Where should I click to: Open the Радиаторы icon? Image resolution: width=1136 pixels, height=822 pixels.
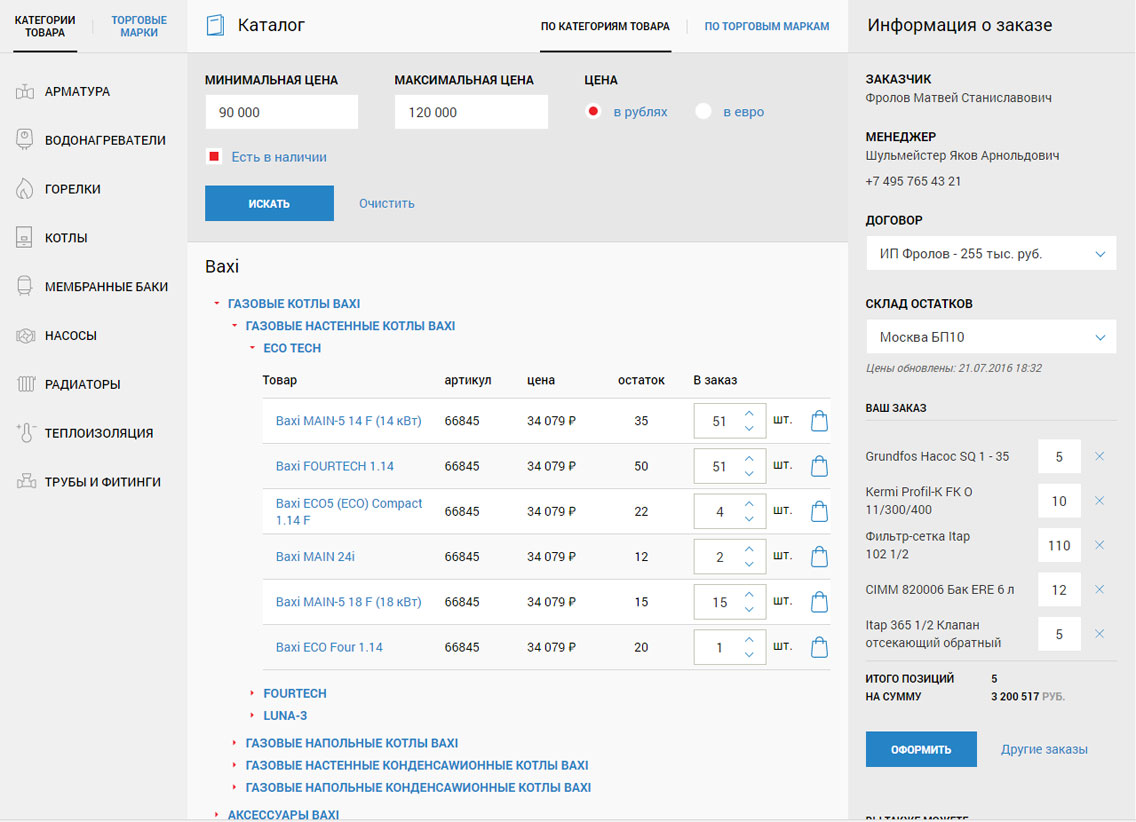pyautogui.click(x=25, y=384)
